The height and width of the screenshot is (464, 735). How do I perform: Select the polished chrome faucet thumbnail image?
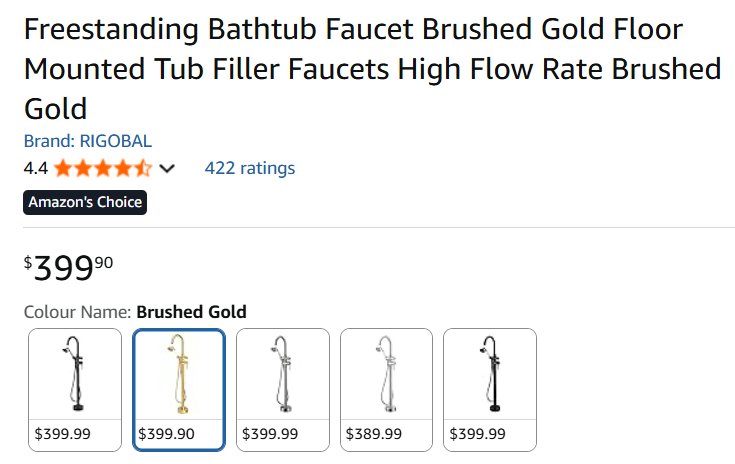[x=387, y=375]
